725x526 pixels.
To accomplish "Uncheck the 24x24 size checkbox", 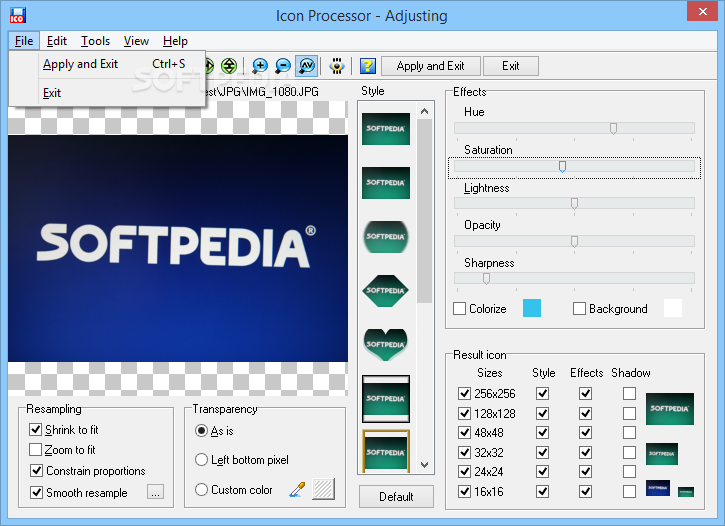I will (464, 471).
